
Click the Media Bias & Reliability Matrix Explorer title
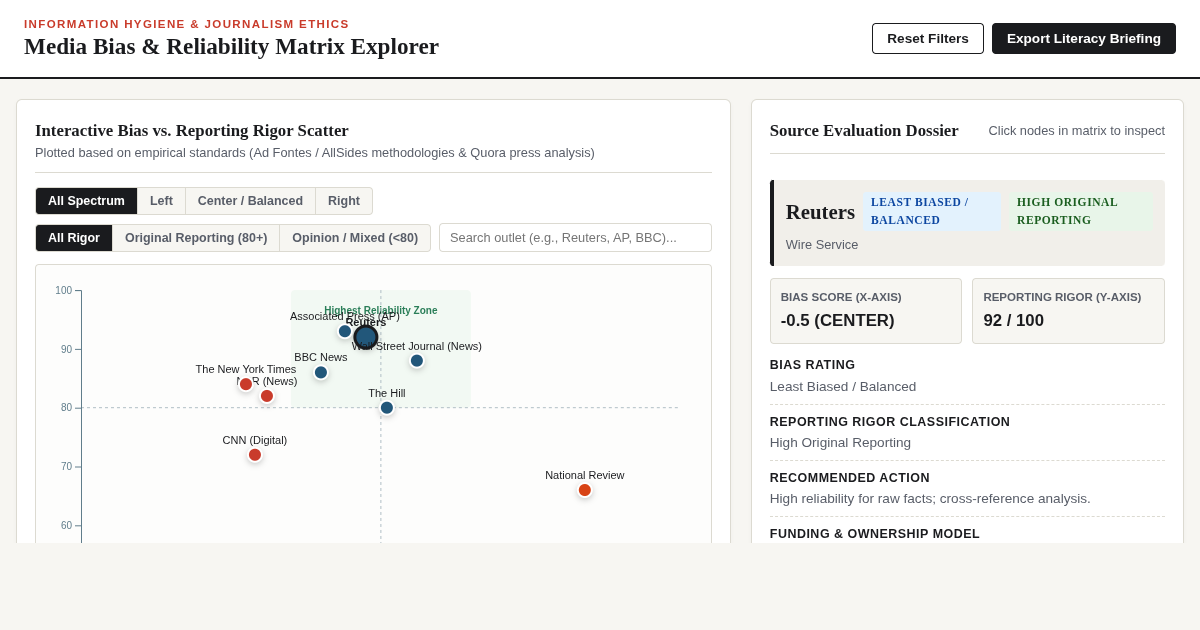(232, 46)
